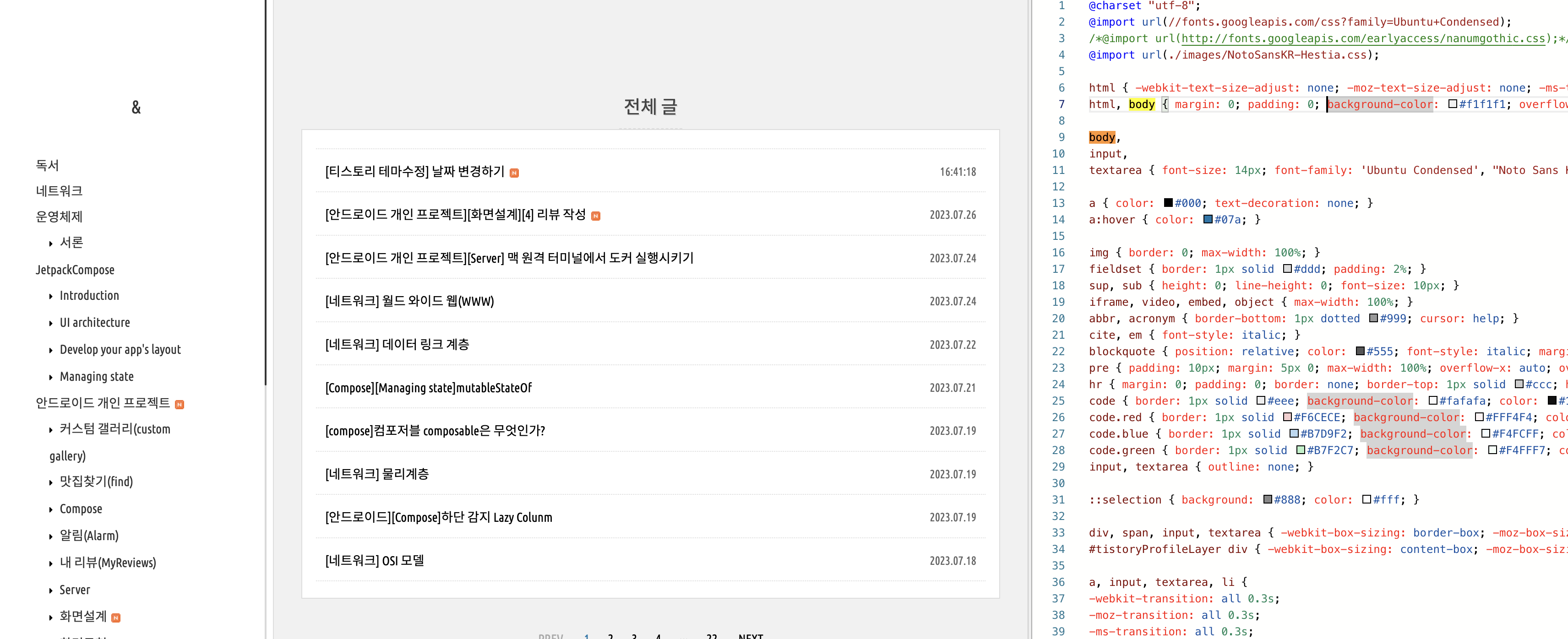Click the NEXT pagination button
Viewport: 1568px width, 639px height.
click(x=750, y=635)
